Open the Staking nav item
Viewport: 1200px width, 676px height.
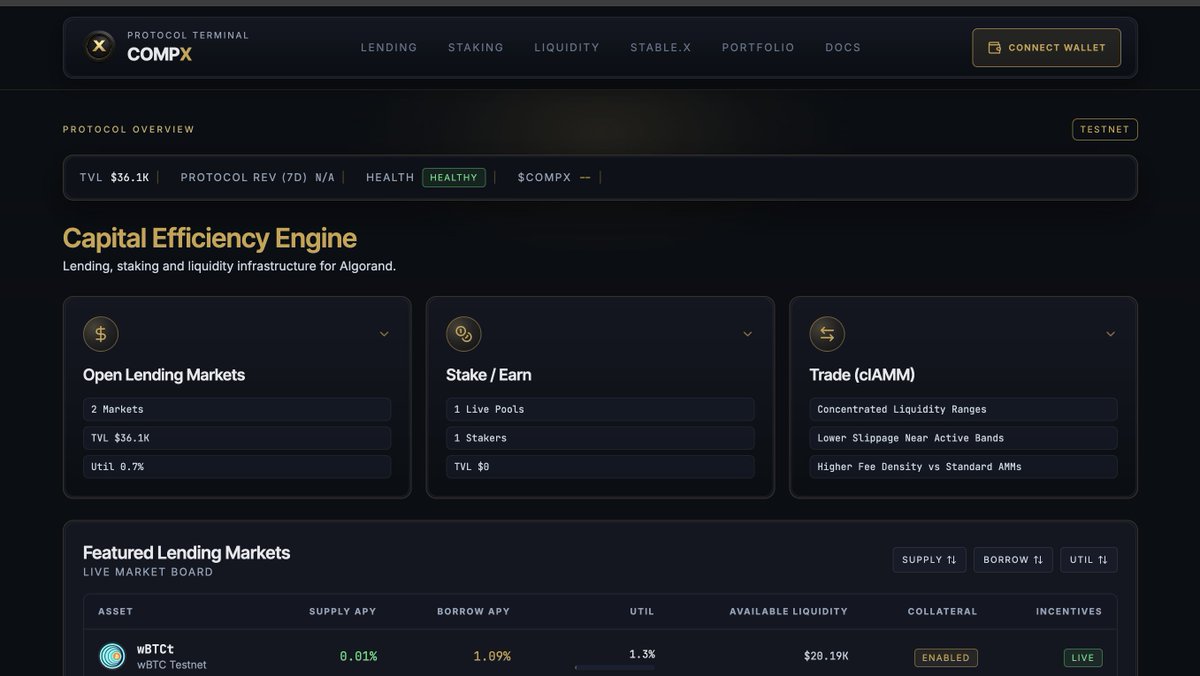(476, 47)
